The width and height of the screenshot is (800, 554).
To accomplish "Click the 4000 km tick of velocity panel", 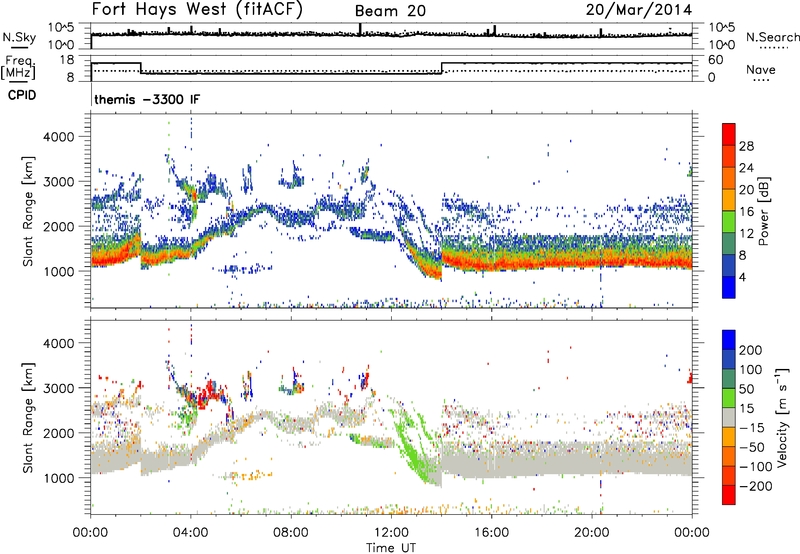I will 58,343.
